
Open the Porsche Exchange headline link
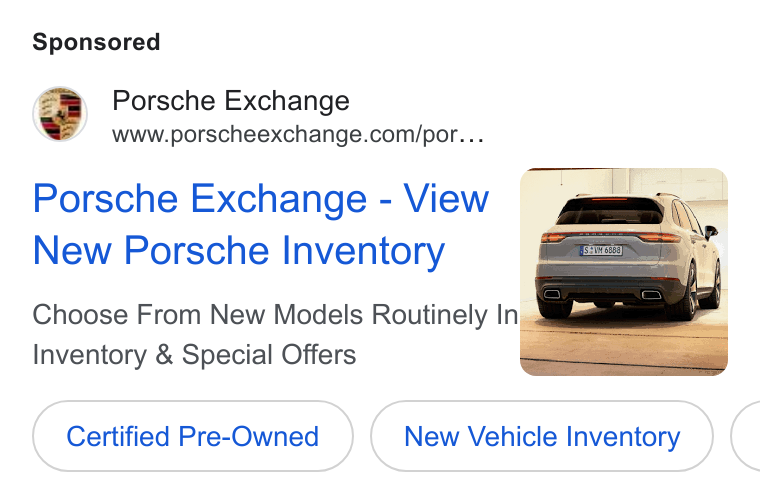(x=261, y=224)
